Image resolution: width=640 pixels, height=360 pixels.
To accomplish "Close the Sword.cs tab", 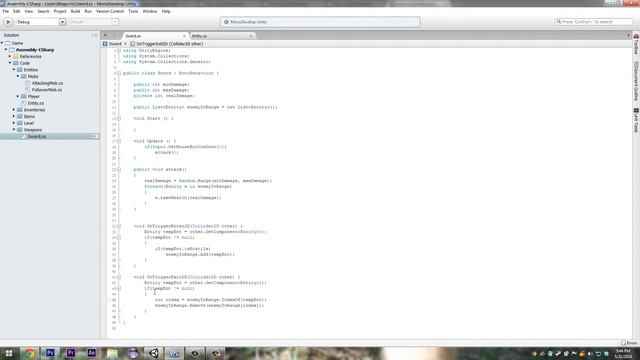I will [184, 36].
